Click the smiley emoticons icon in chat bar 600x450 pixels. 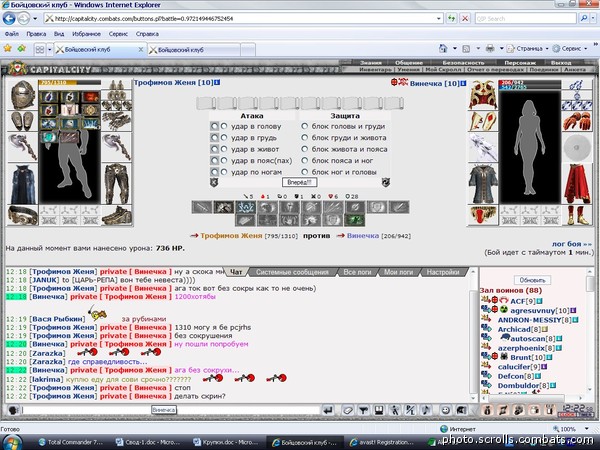[445, 411]
